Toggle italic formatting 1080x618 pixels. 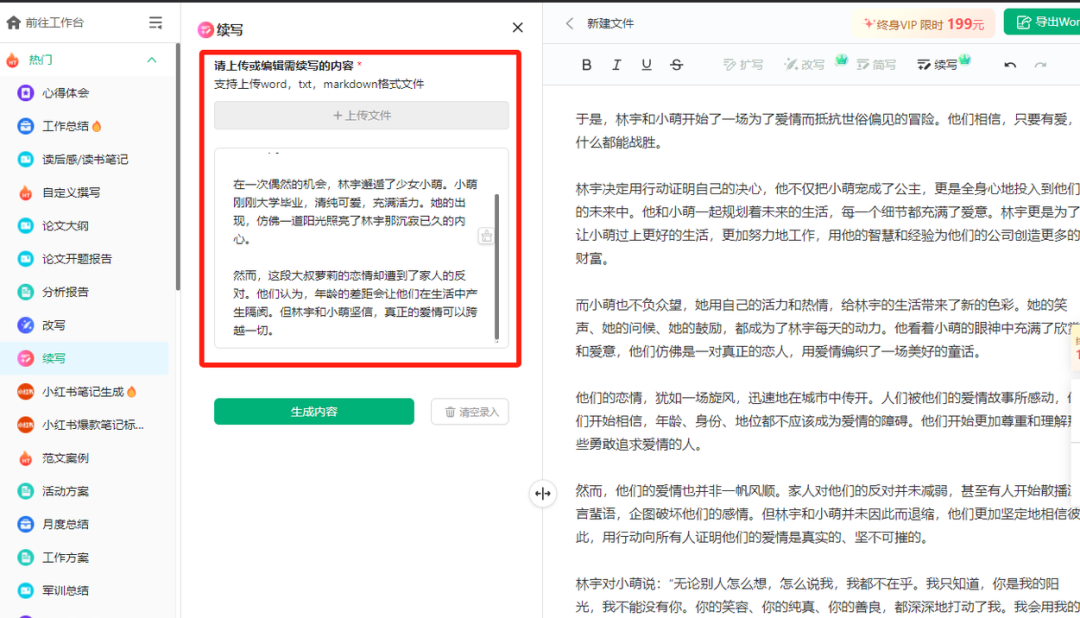[x=616, y=65]
